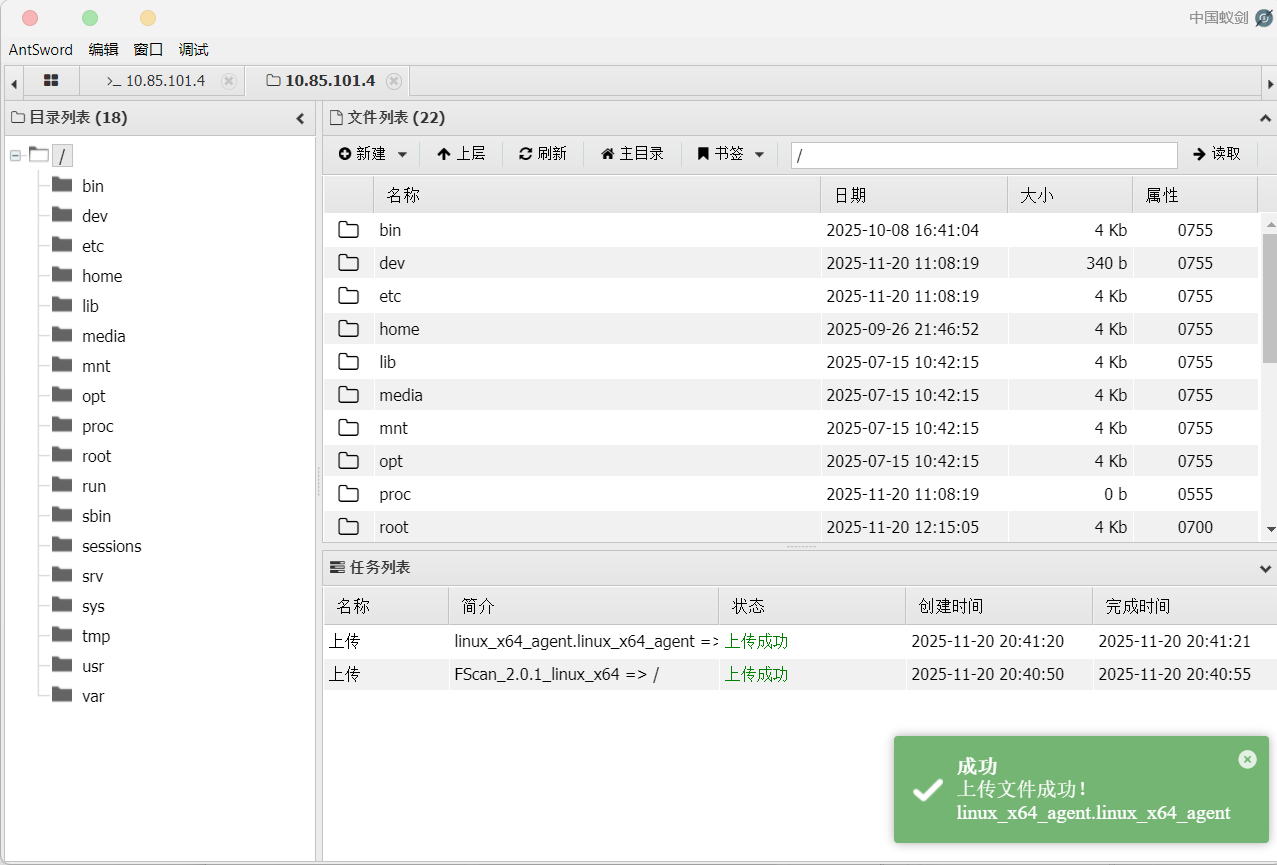Close the terminal tab 10.85.101.4

click(229, 81)
